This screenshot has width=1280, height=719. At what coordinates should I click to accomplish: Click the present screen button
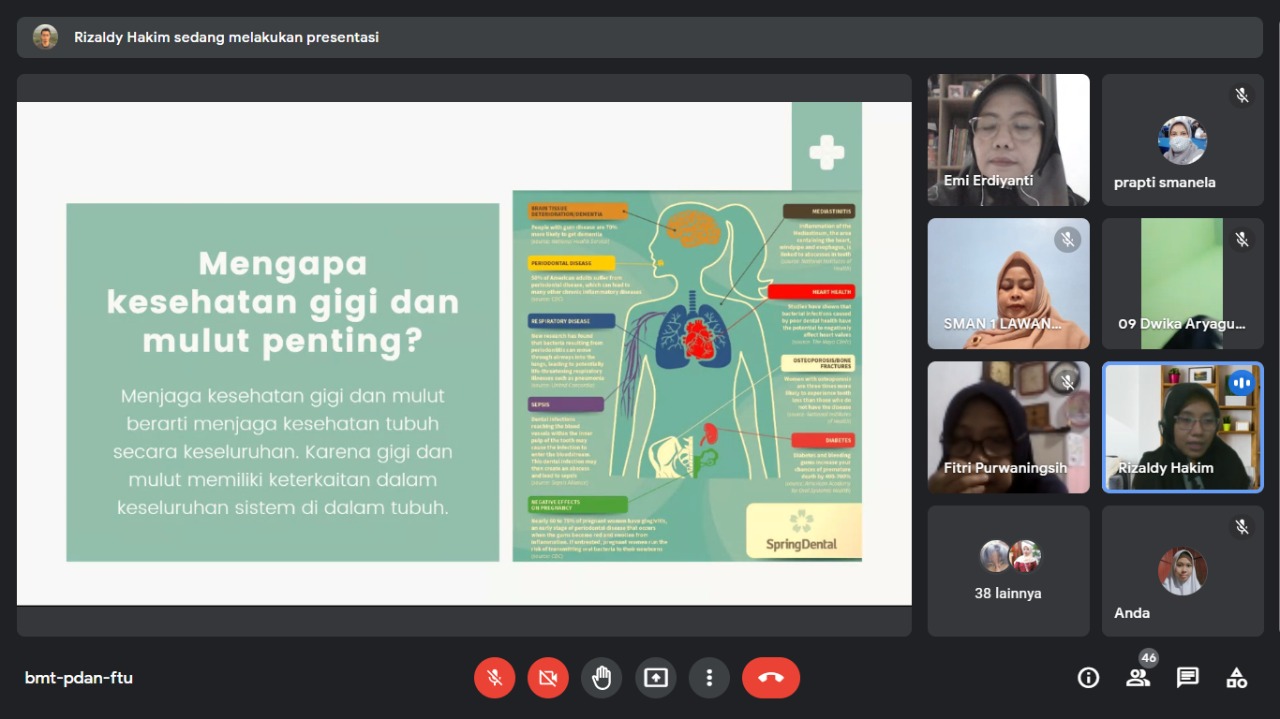655,678
